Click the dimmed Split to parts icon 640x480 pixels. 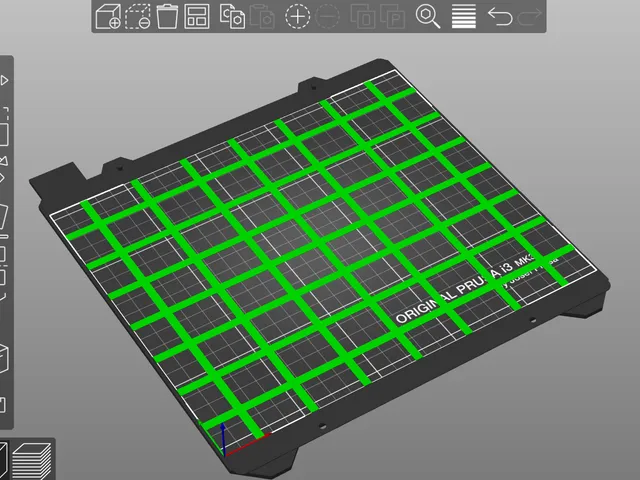(392, 16)
